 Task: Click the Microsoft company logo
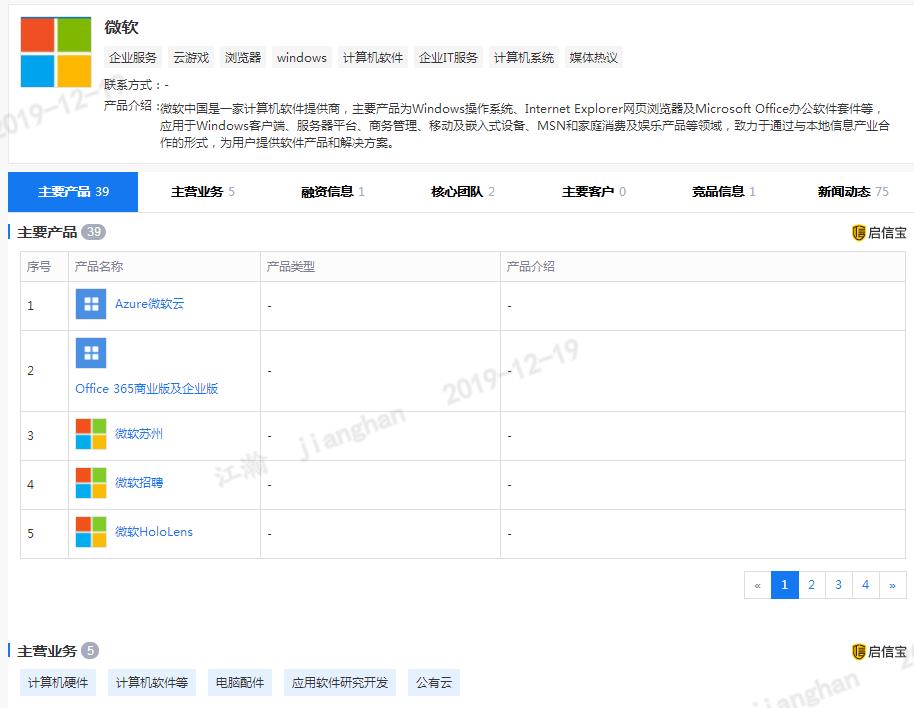[55, 50]
